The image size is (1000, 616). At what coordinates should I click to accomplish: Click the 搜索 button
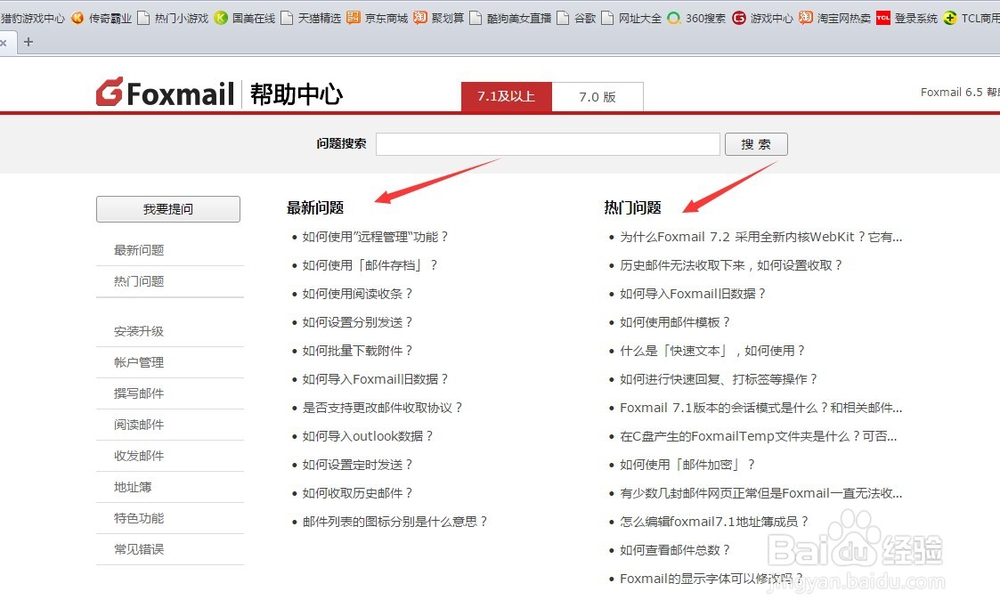[x=756, y=144]
